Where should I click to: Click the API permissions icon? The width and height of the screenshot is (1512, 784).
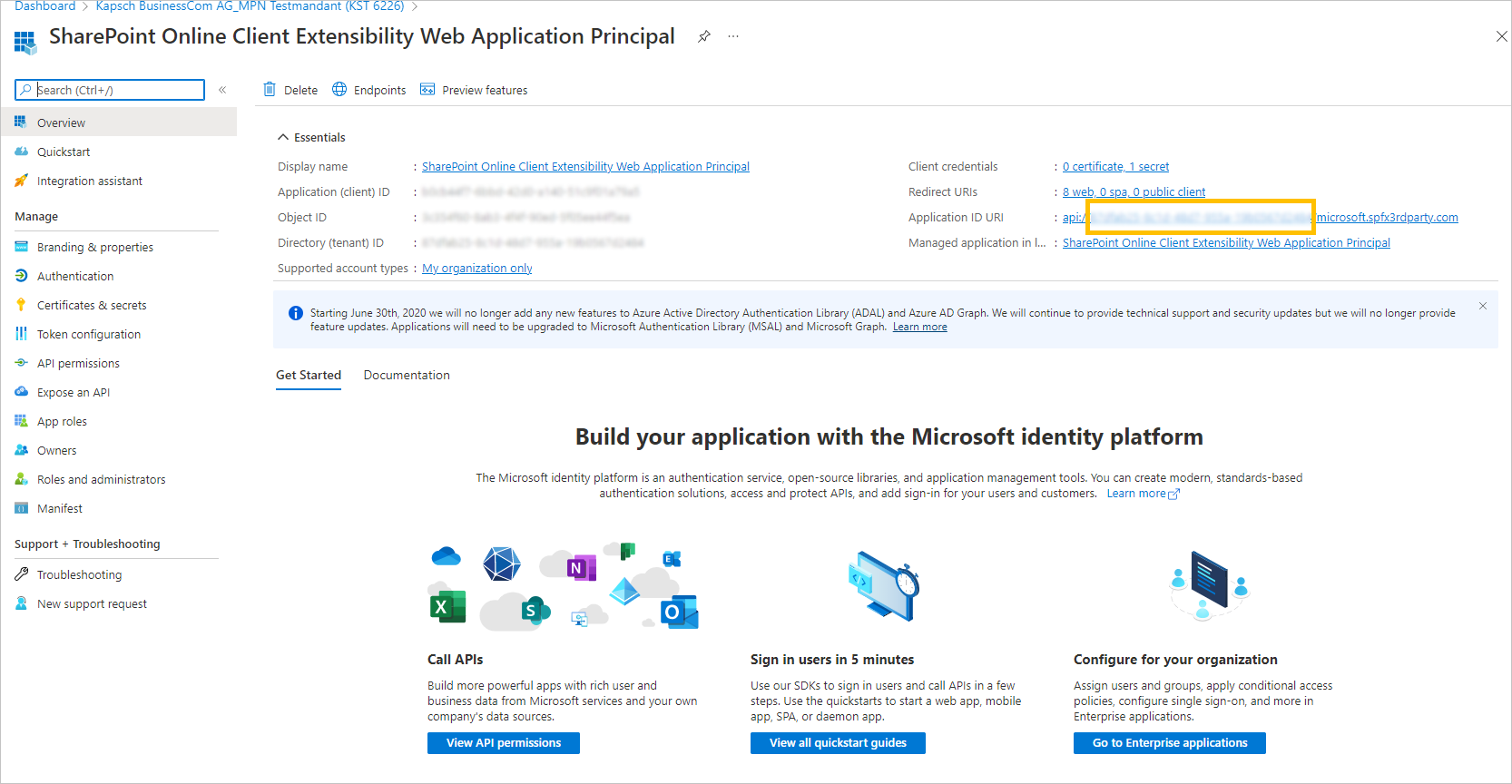(x=21, y=363)
